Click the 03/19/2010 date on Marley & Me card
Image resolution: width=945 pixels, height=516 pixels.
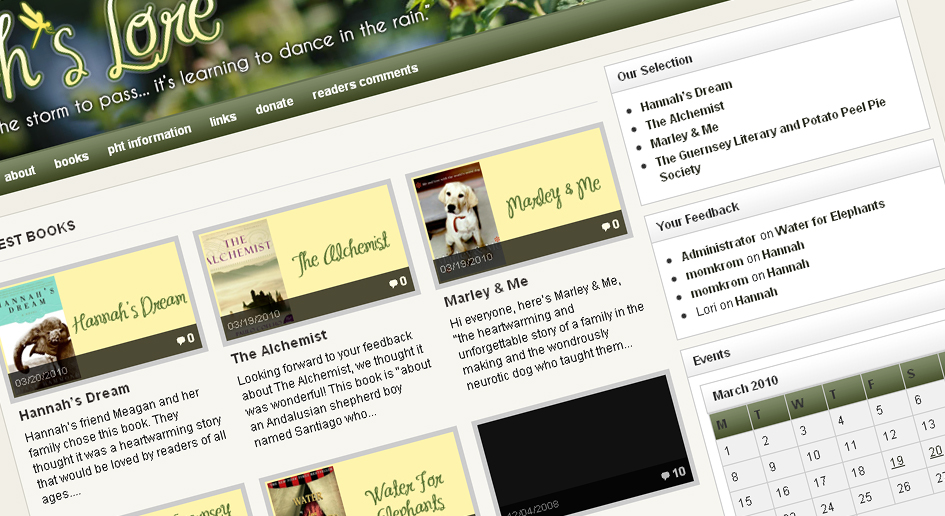point(466,263)
